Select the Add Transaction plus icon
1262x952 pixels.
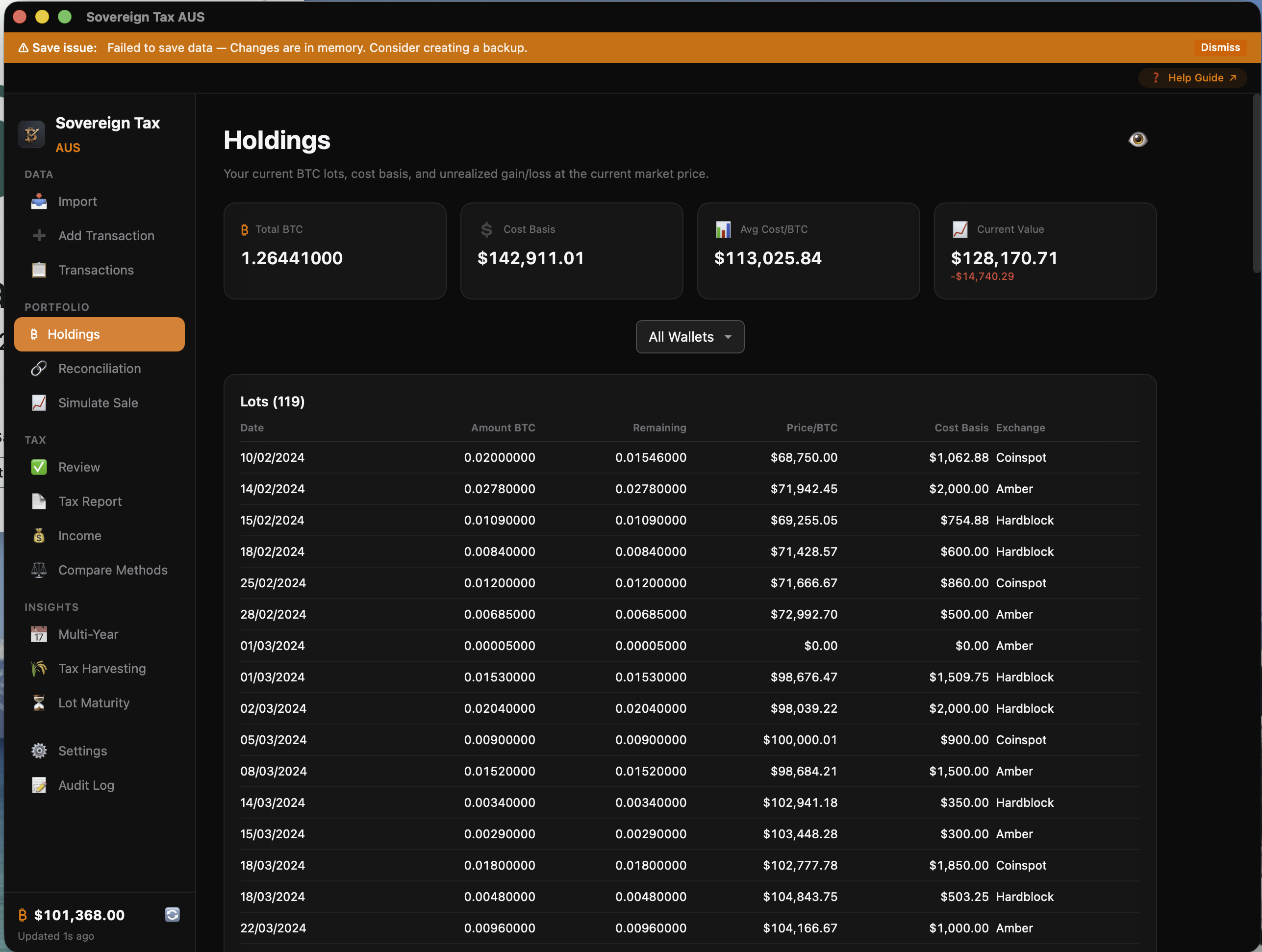click(38, 236)
